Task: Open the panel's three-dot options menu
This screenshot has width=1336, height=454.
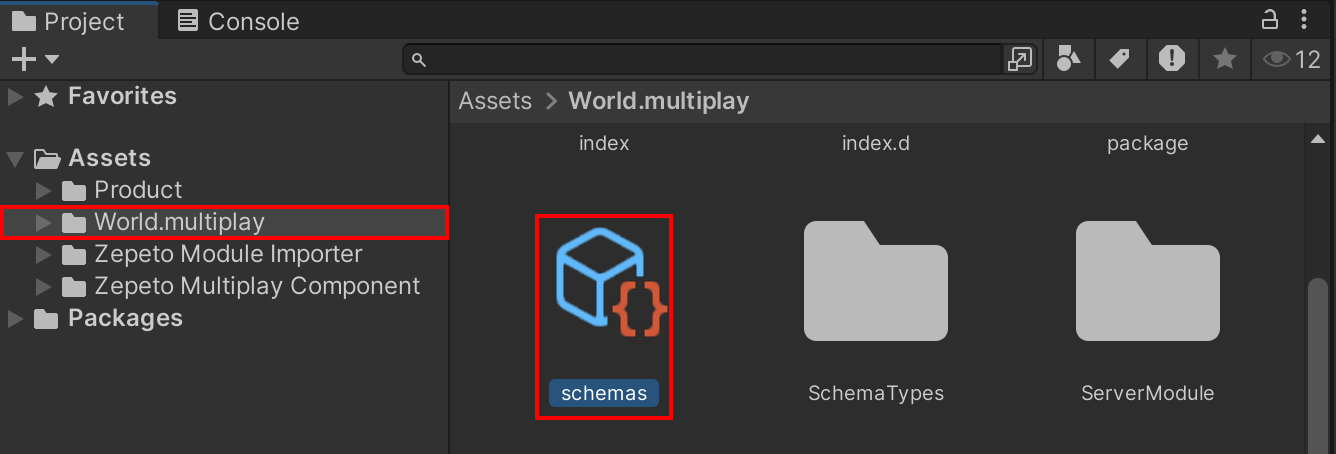Action: pos(1305,19)
